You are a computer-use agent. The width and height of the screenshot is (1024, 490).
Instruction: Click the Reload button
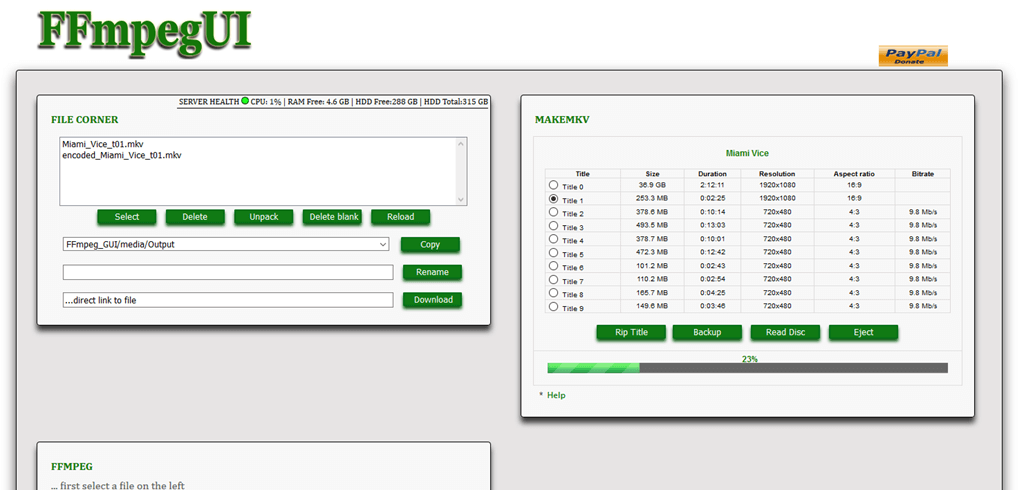click(401, 217)
